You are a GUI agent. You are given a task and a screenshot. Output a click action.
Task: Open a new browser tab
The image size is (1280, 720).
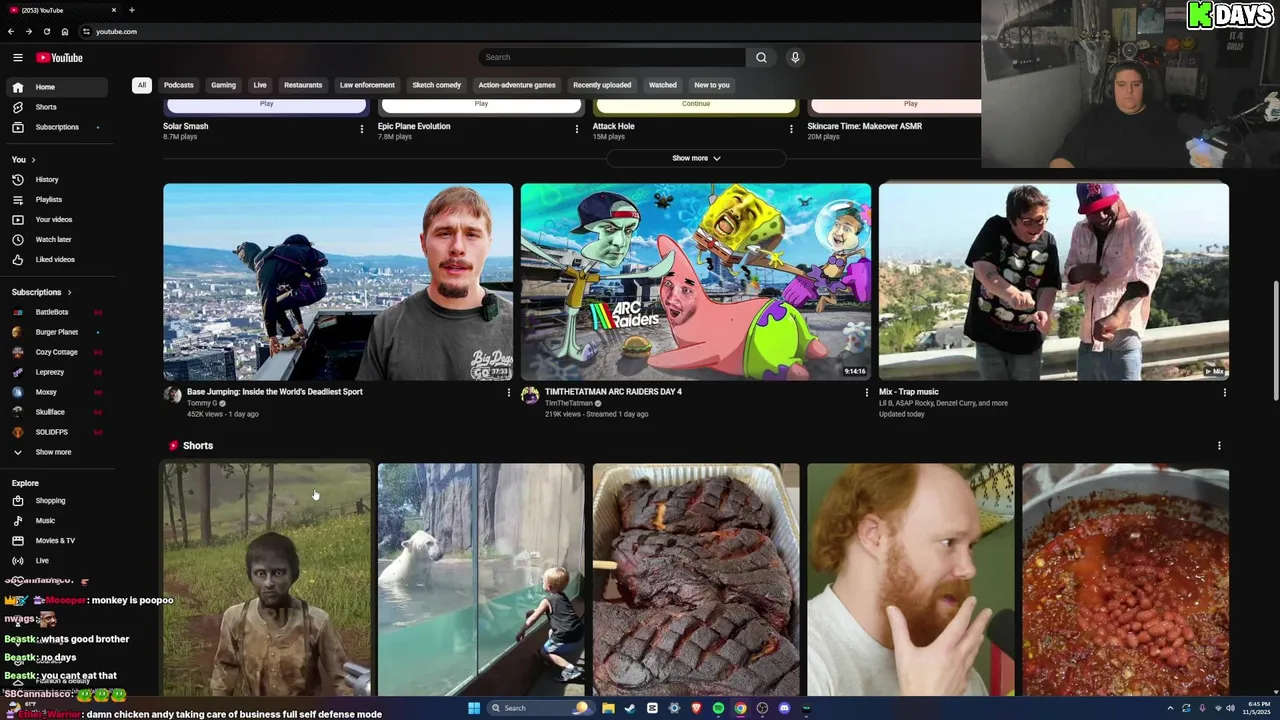coord(131,10)
